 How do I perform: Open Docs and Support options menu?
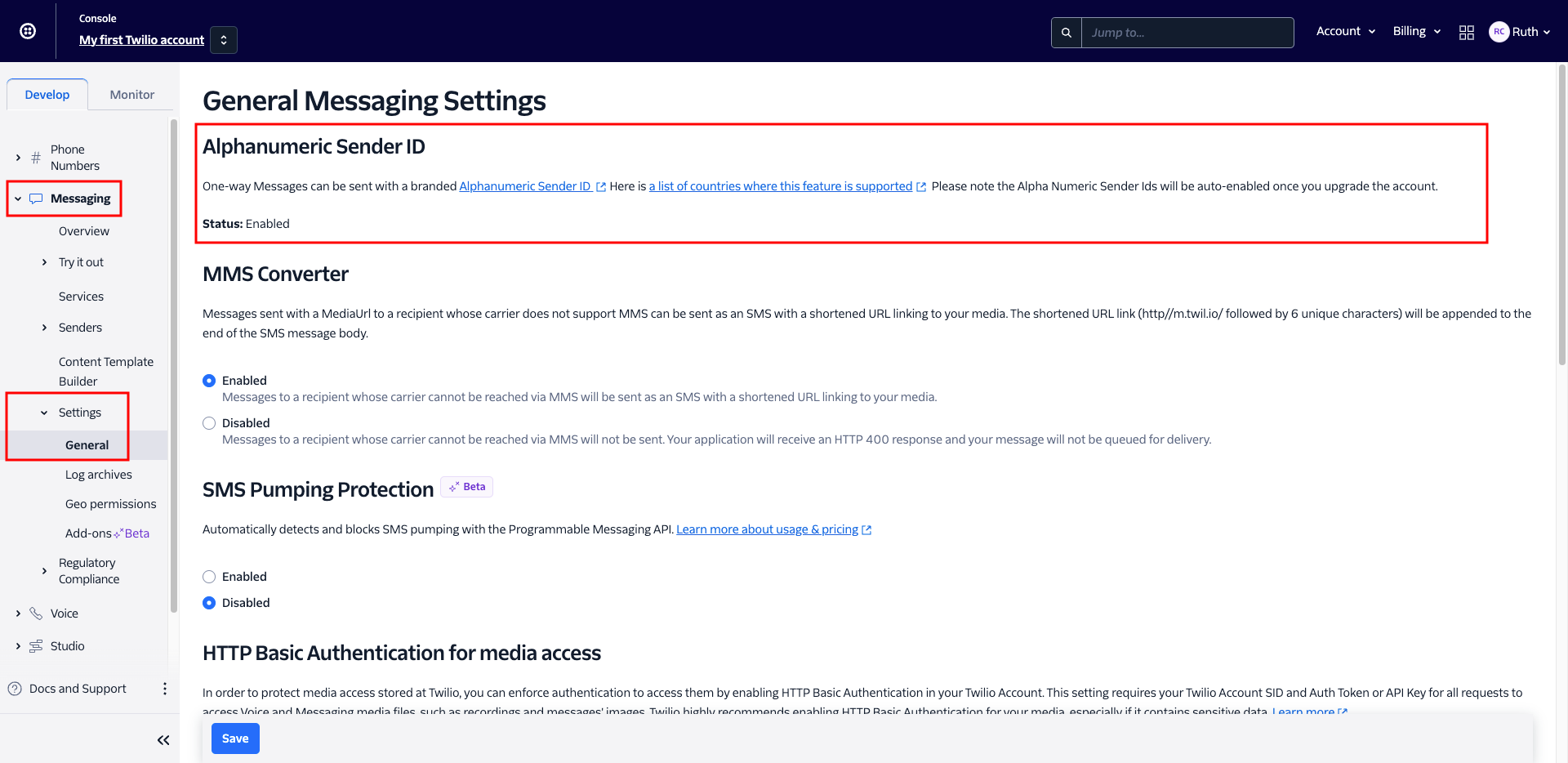pos(165,689)
